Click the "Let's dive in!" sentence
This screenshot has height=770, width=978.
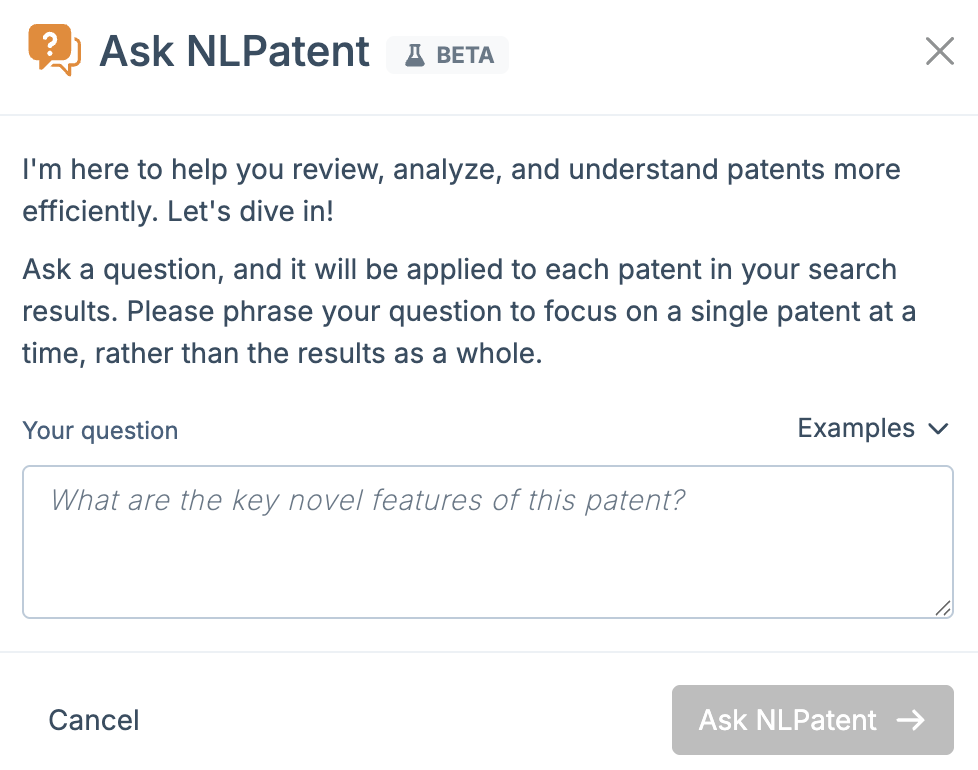click(260, 212)
